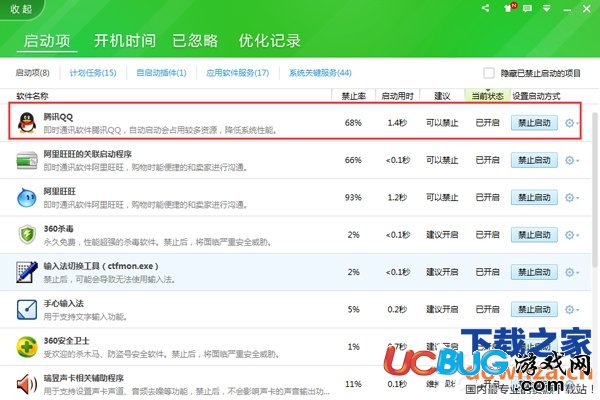Open 应用软件服务(17) sub-tab
This screenshot has height=400, width=600.
(x=238, y=73)
